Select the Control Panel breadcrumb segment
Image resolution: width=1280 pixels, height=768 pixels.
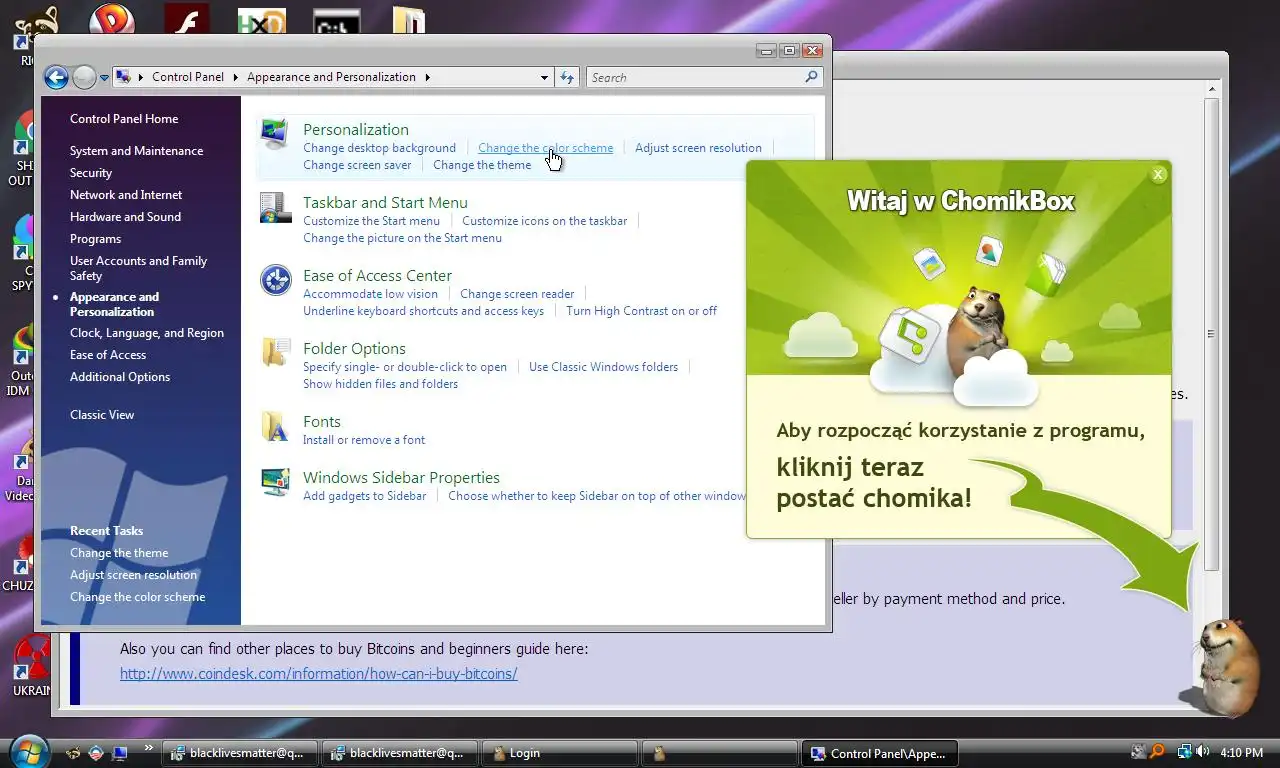188,77
